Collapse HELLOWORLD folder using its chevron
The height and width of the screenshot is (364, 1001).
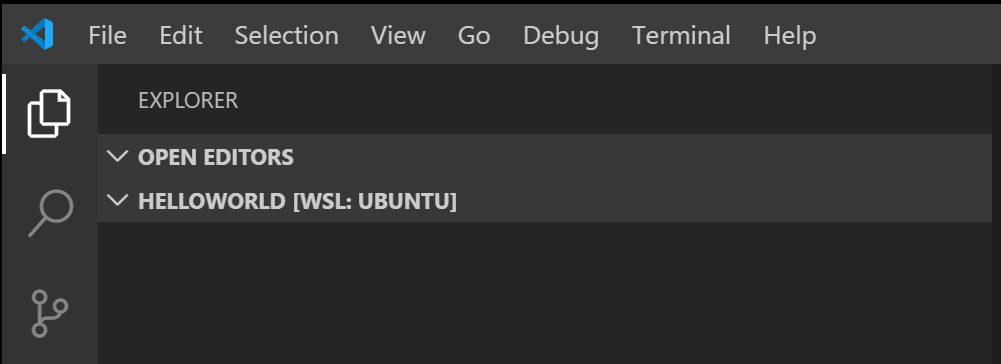(118, 201)
